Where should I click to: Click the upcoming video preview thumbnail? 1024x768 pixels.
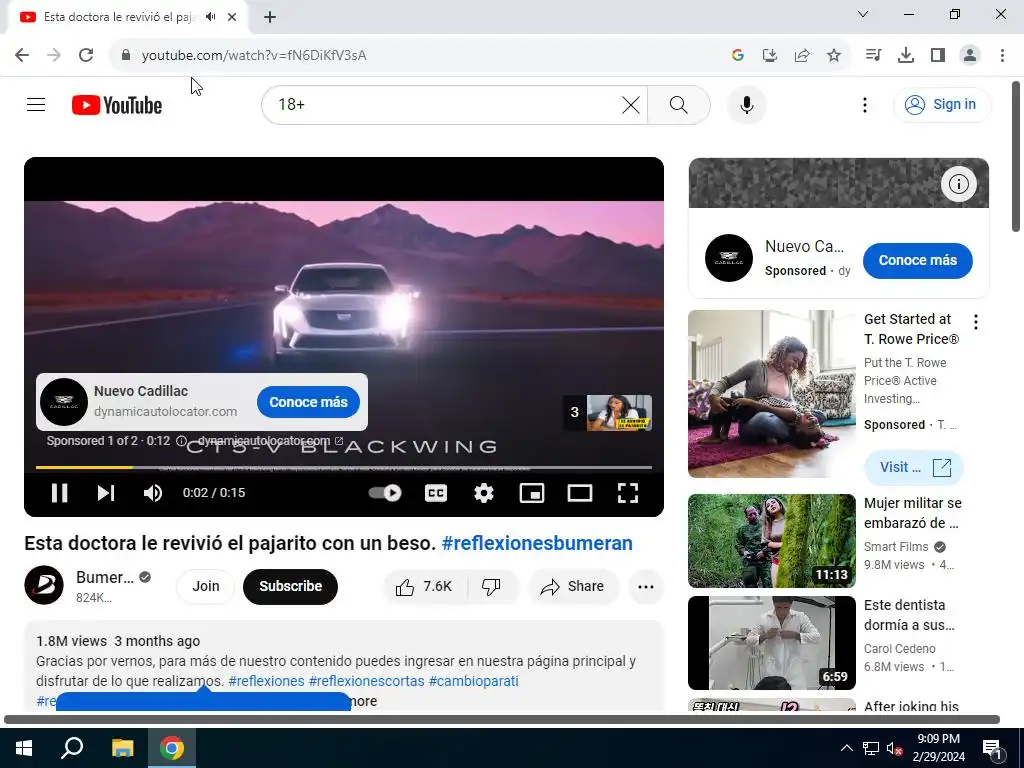619,412
